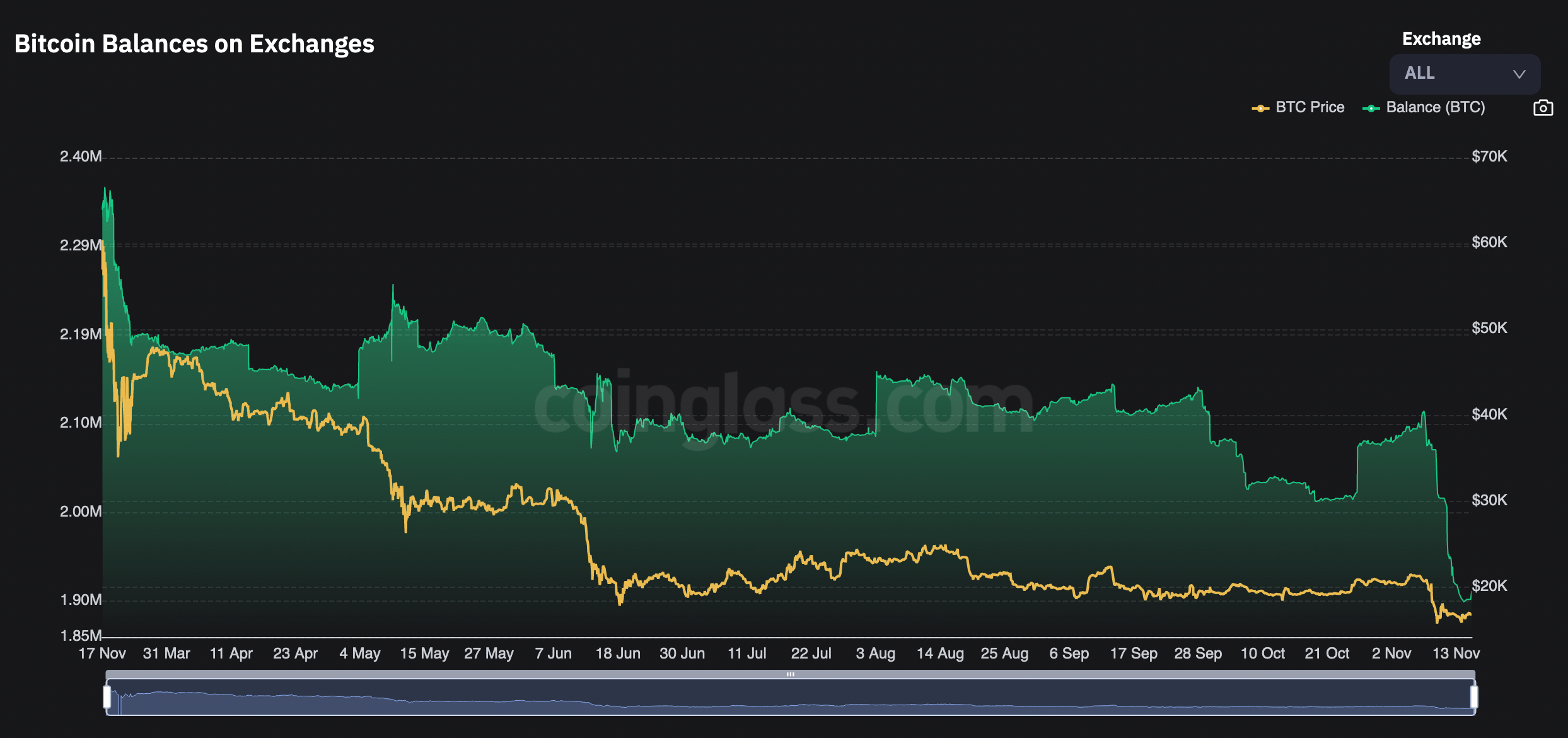Click the 14 Aug date label
The image size is (1568, 738).
click(x=940, y=653)
